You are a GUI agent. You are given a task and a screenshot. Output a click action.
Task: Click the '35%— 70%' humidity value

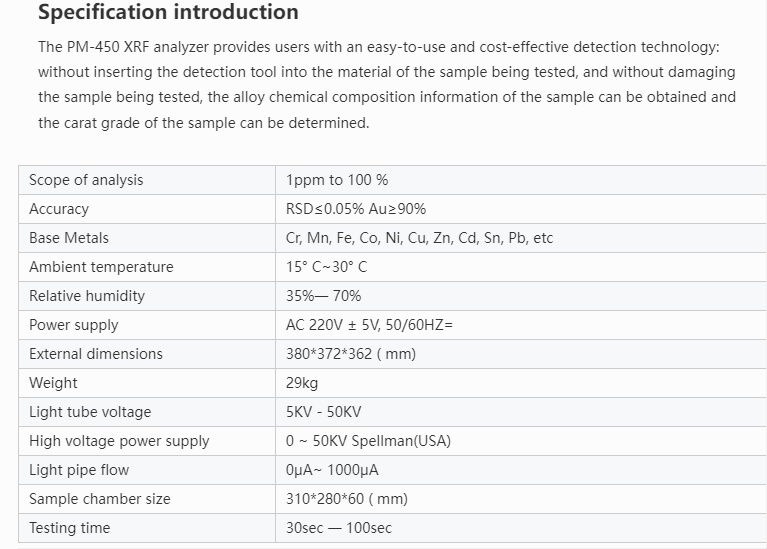pos(323,296)
